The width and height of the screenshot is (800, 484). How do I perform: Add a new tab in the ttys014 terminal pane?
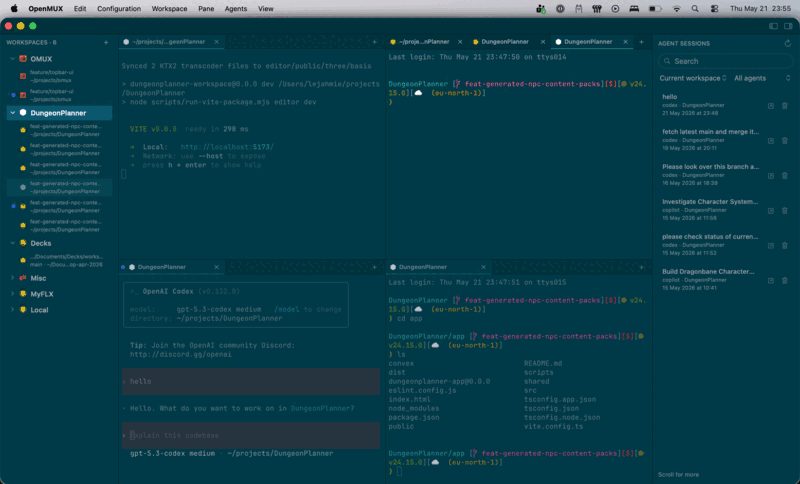coord(641,42)
